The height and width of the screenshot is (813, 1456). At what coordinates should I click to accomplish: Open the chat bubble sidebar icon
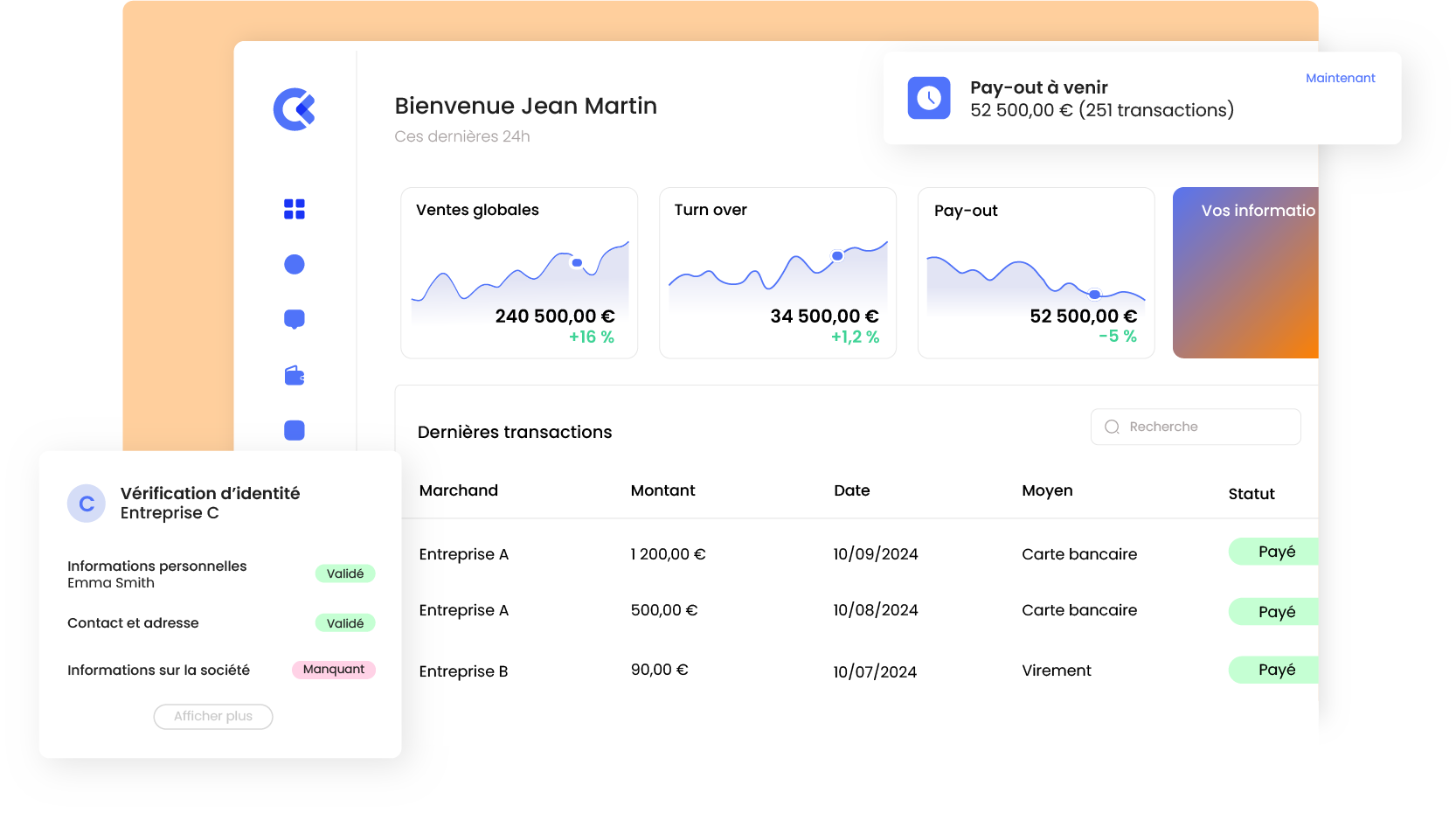pyautogui.click(x=295, y=319)
